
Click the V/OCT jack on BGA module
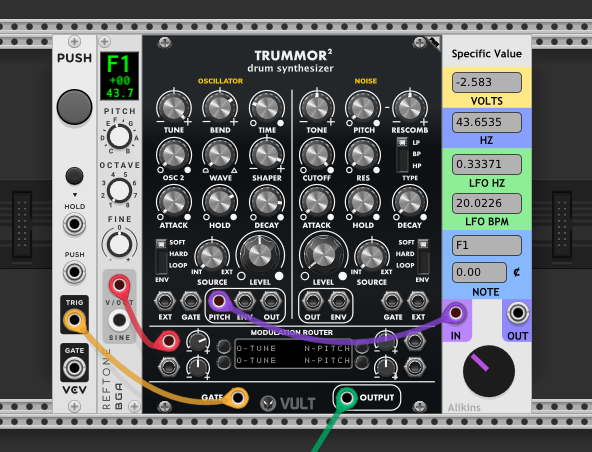tap(119, 285)
